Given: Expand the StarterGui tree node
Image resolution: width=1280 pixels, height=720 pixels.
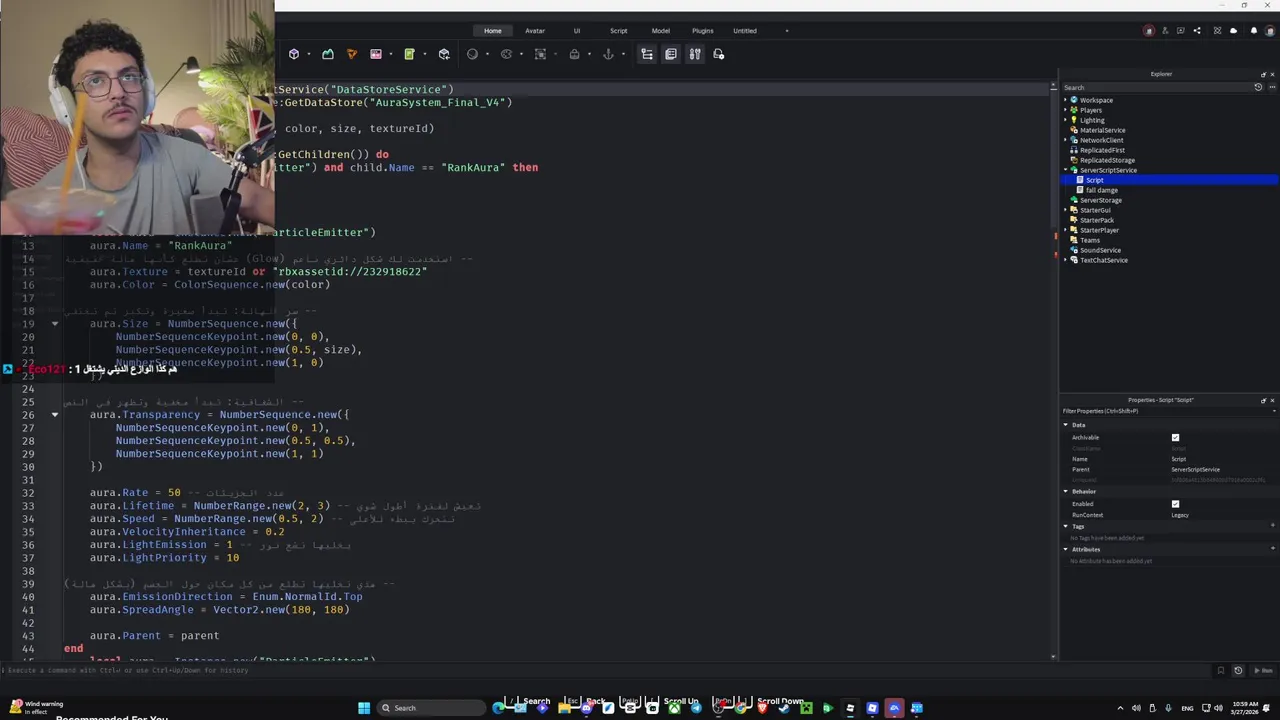Looking at the screenshot, I should 1066,210.
